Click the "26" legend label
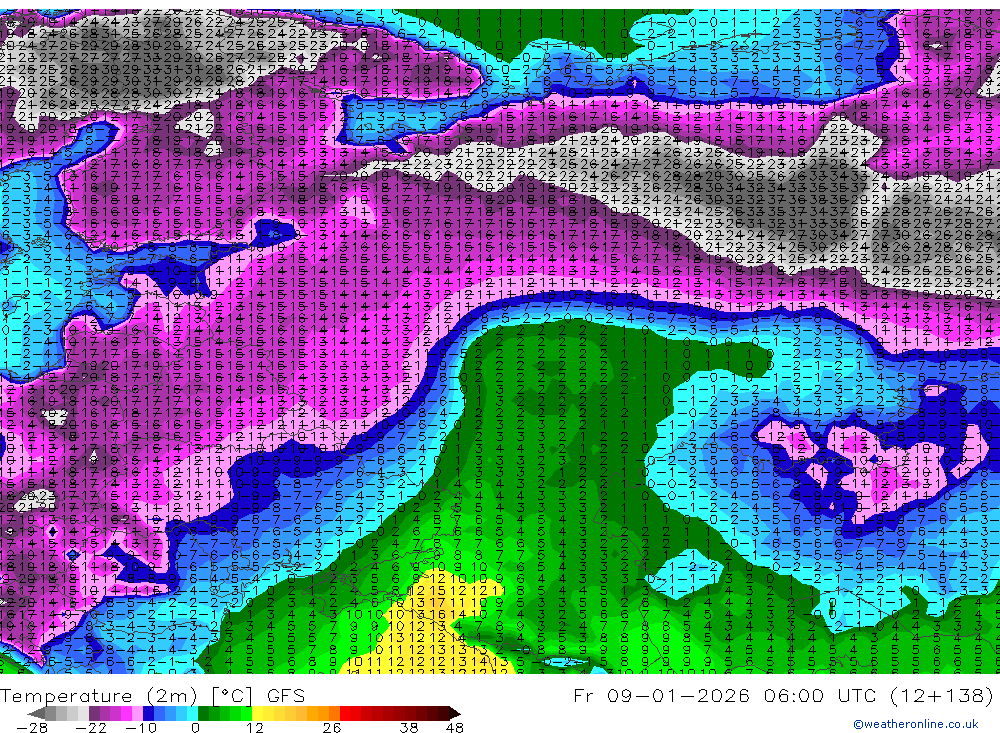The image size is (1000, 733). (x=332, y=728)
